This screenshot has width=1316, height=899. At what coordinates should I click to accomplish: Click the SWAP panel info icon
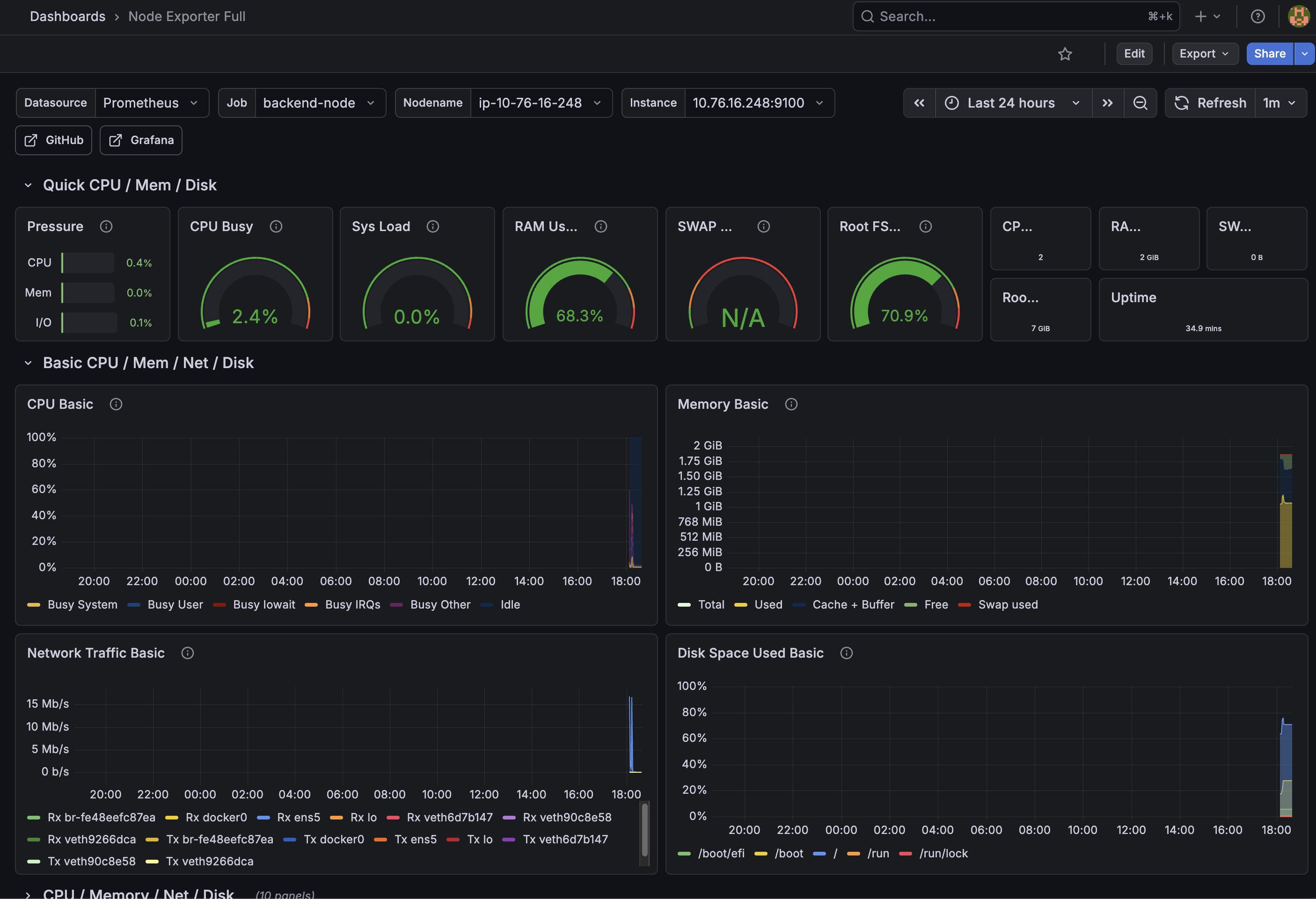[x=763, y=226]
